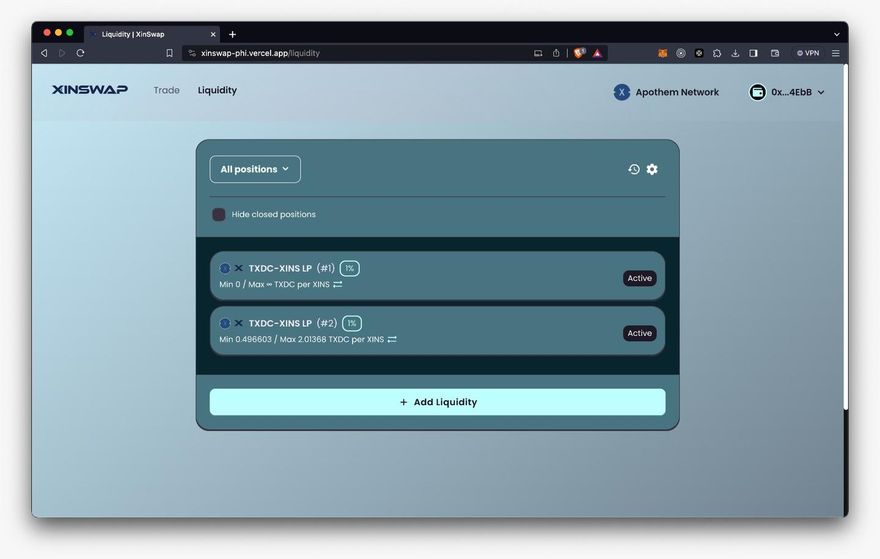Open the downloads icon in the toolbar
The height and width of the screenshot is (559, 880).
pos(735,53)
